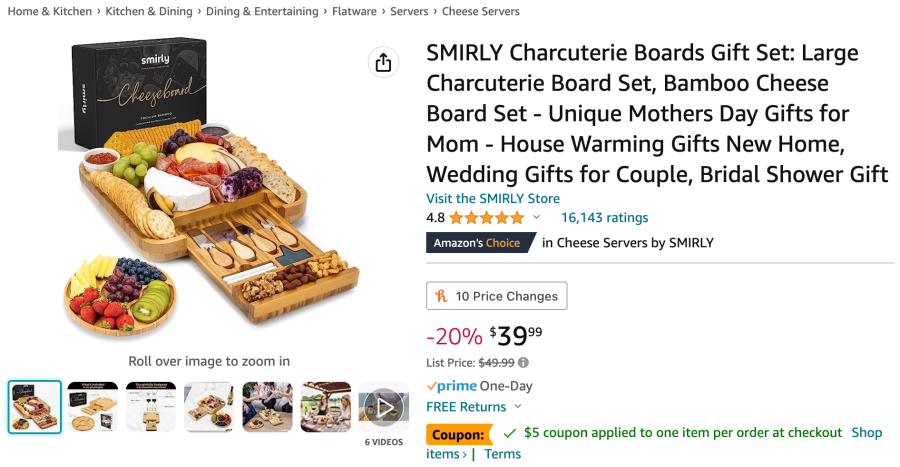Select the first cheeseboard thumbnail image
The width and height of the screenshot is (900, 467).
[35, 407]
